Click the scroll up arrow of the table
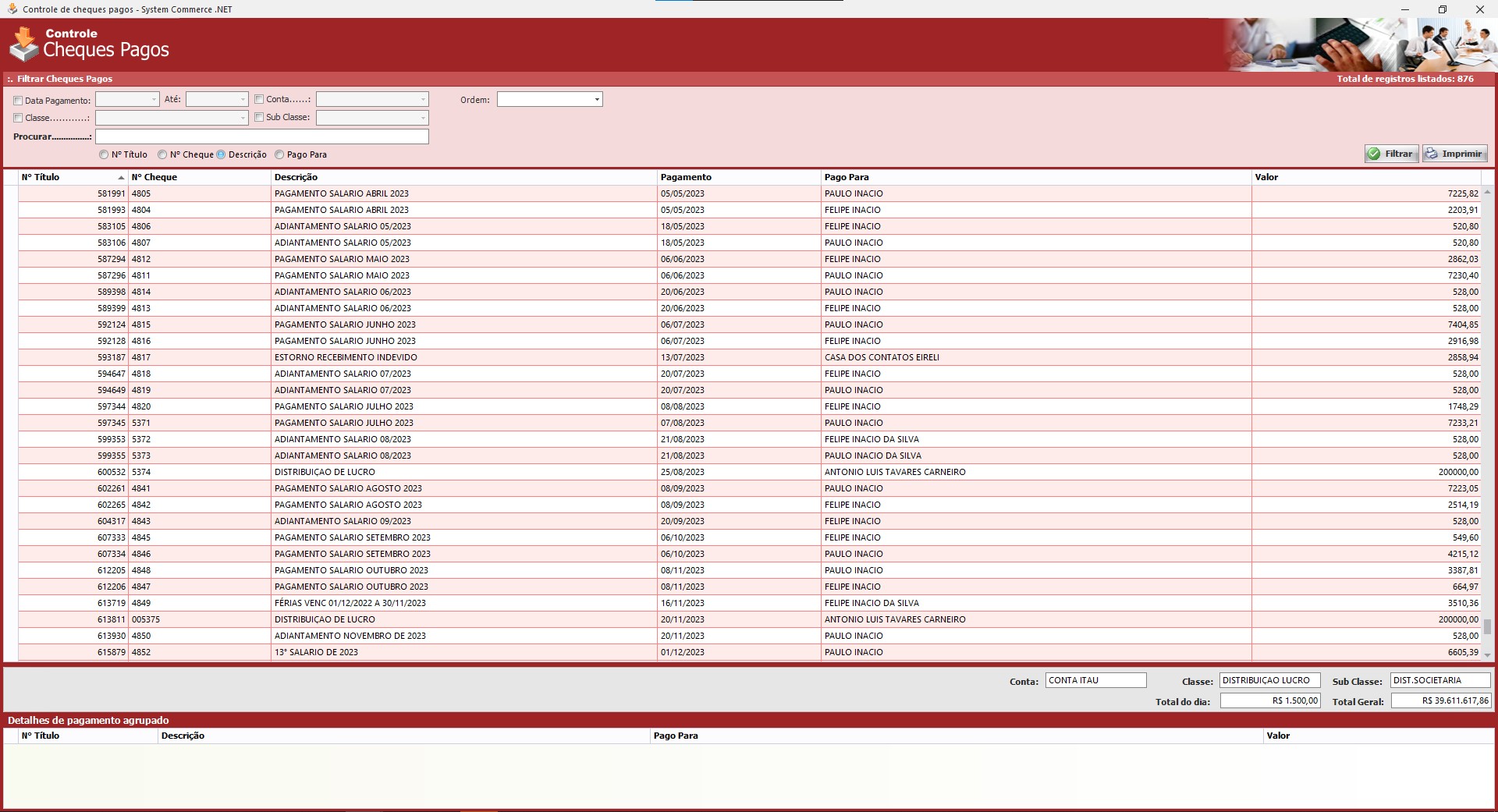 pos(1487,192)
